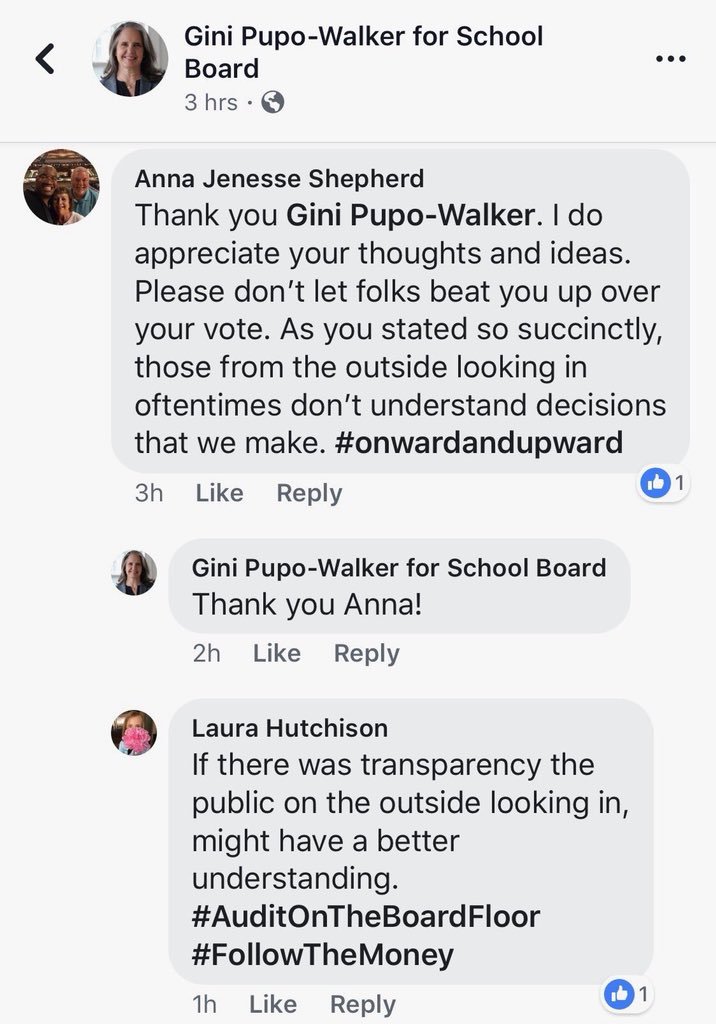
Task: View Anna Jenesse Shepherd's profile photo
Action: pyautogui.click(x=61, y=187)
